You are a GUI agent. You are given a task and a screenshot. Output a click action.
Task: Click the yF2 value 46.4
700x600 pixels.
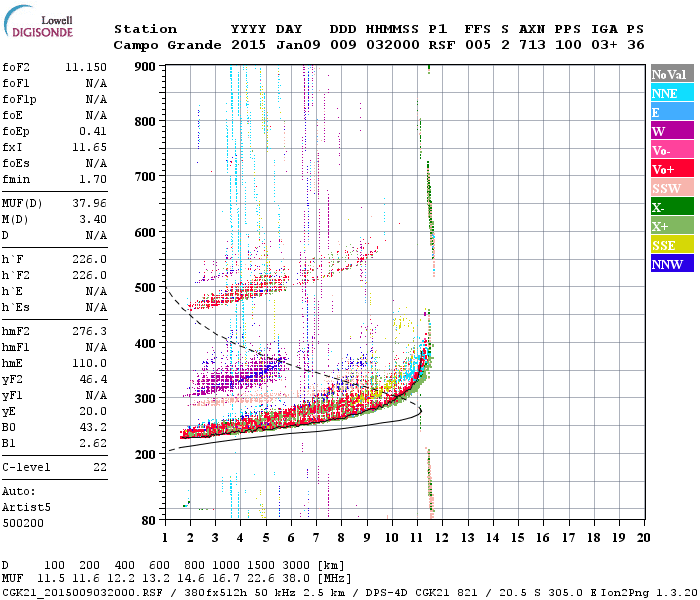pyautogui.click(x=93, y=379)
